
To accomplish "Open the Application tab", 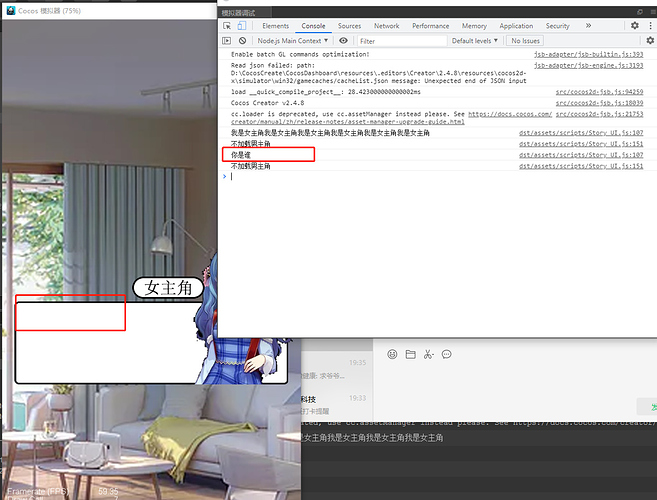I will click(x=516, y=26).
